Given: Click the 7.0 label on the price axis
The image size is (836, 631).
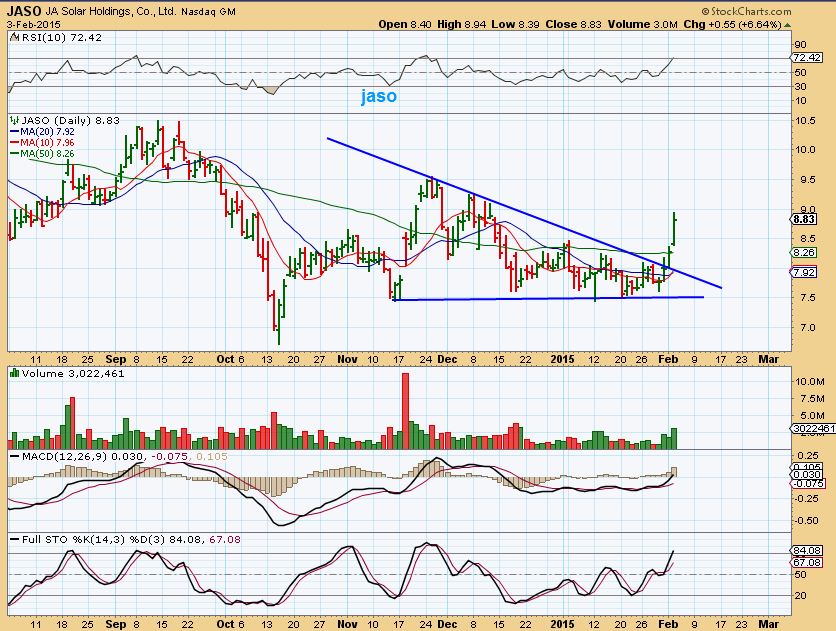Looking at the screenshot, I should (807, 328).
